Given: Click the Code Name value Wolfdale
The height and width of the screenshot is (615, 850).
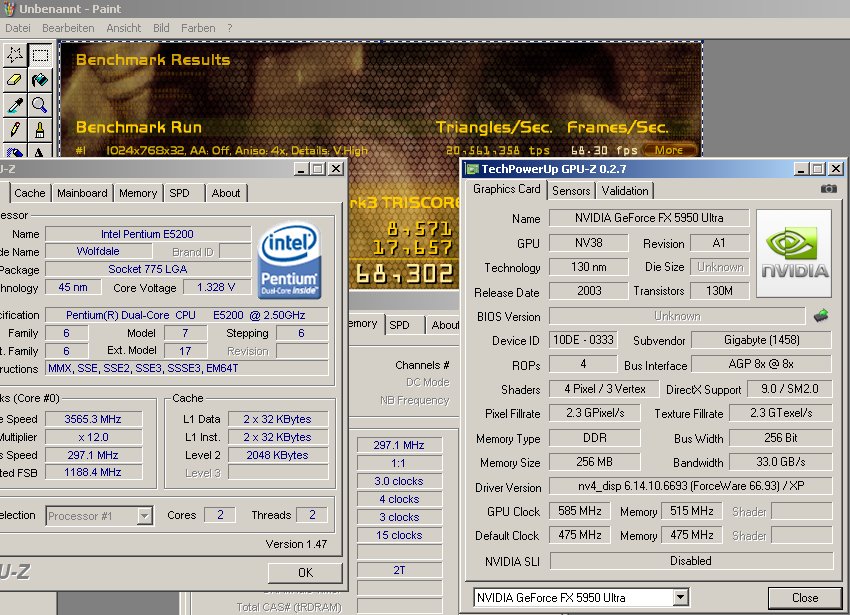Looking at the screenshot, I should [98, 251].
